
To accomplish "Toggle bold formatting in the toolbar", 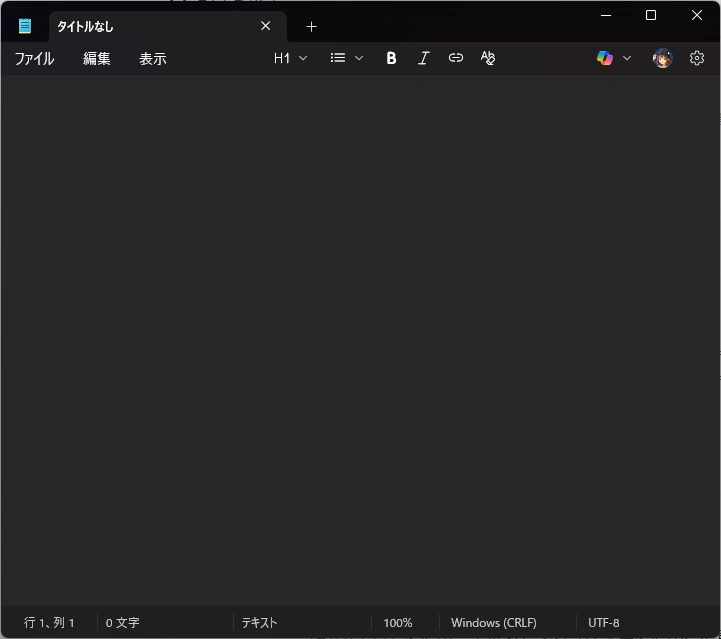I will (391, 58).
